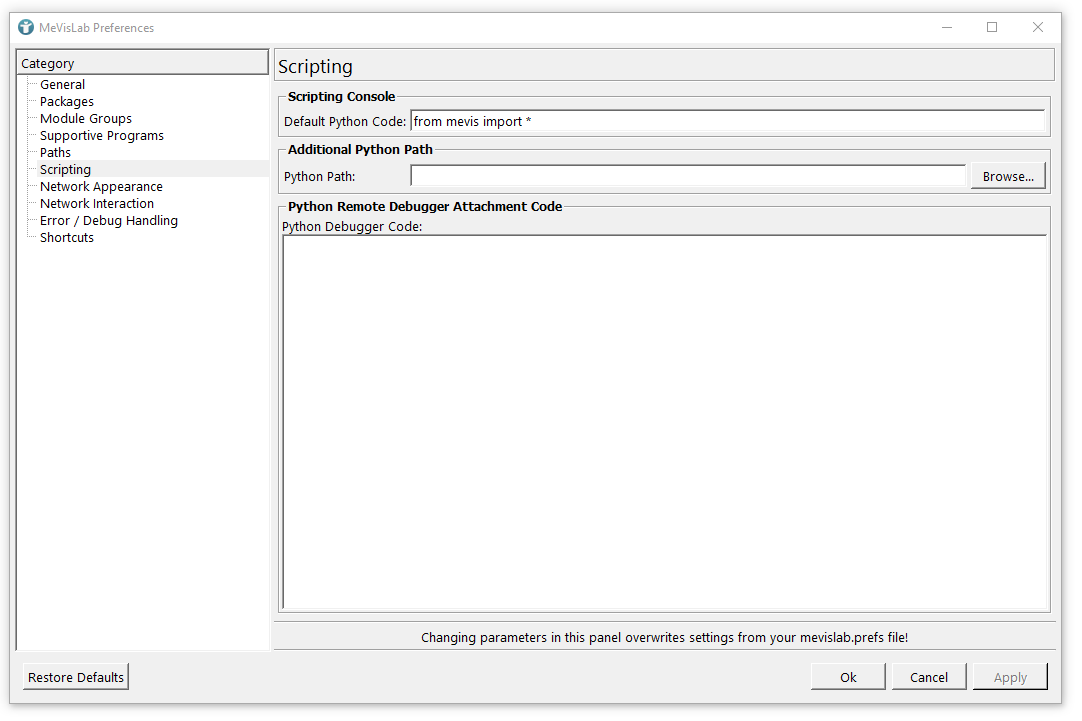Open Error / Debug Handling preferences
Screen dimensions: 1082x721
109,221
